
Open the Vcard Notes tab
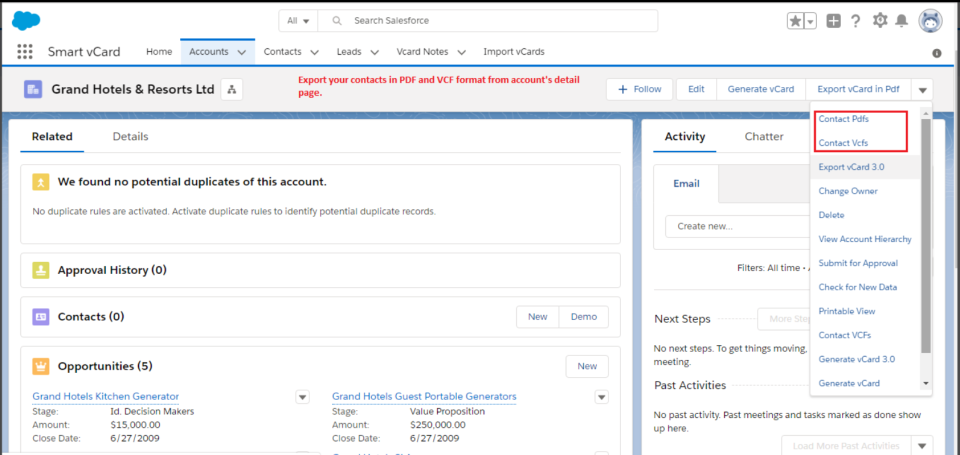[422, 52]
